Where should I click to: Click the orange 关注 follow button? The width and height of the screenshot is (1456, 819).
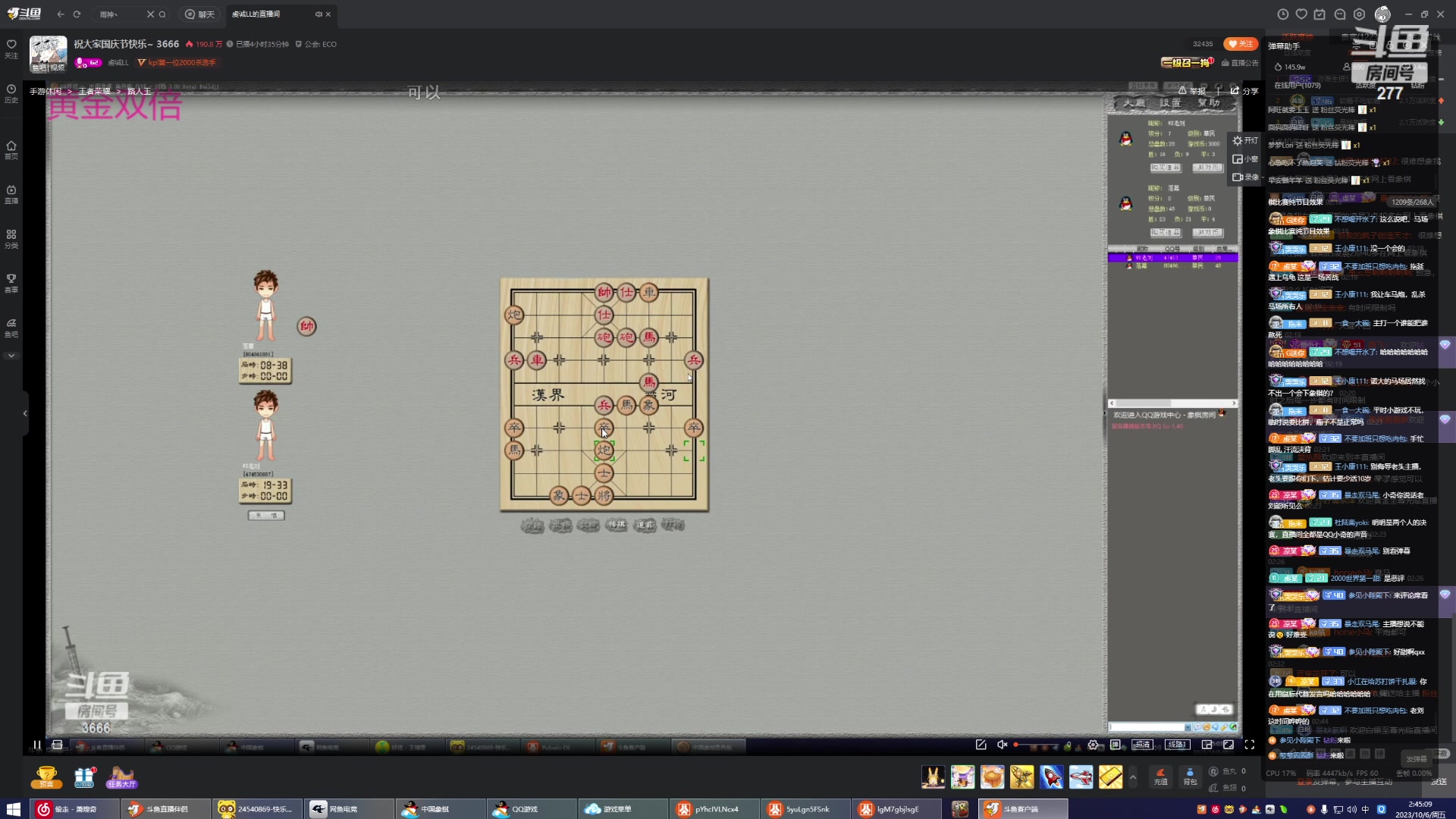point(1241,44)
